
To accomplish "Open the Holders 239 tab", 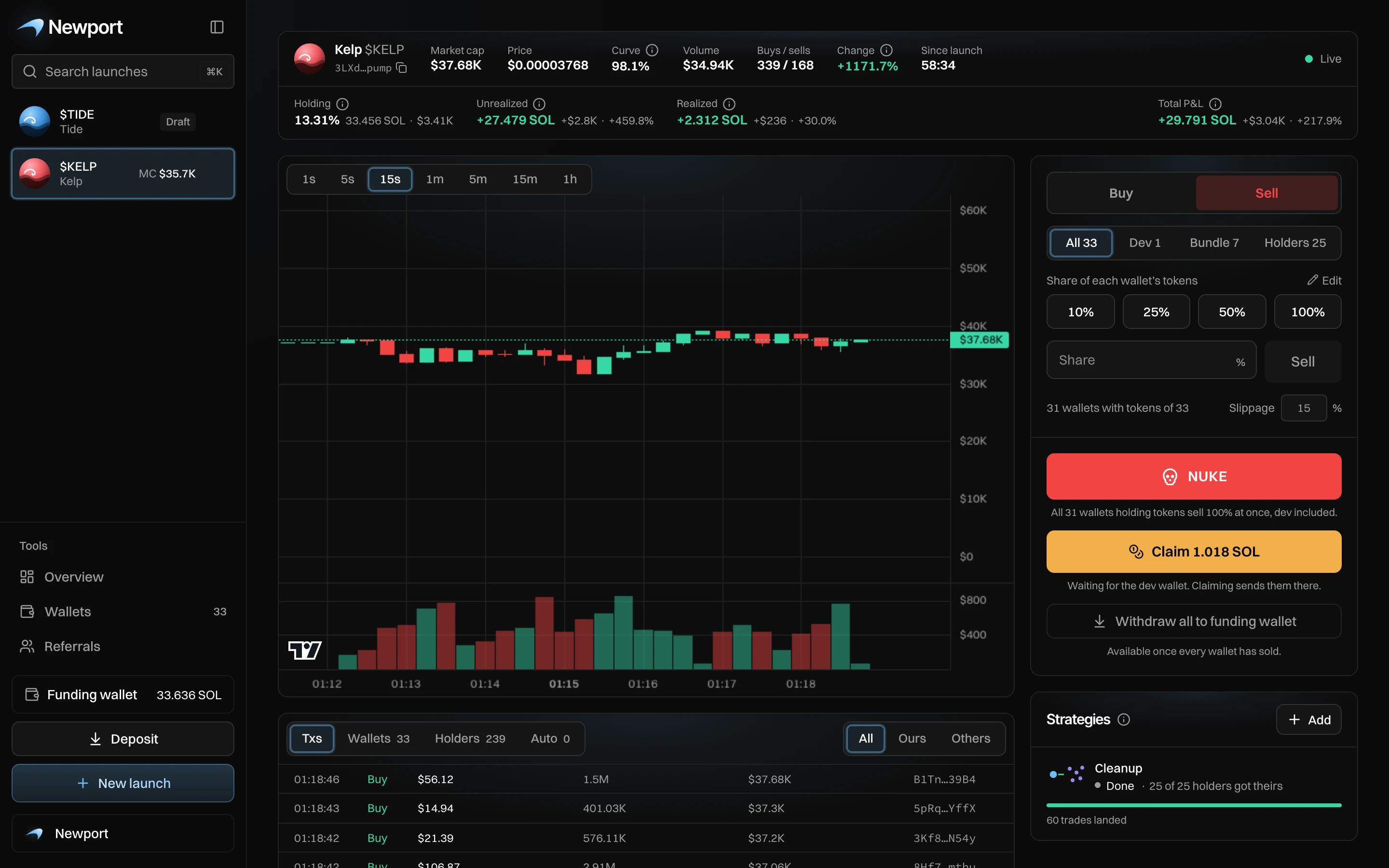I will [x=469, y=738].
